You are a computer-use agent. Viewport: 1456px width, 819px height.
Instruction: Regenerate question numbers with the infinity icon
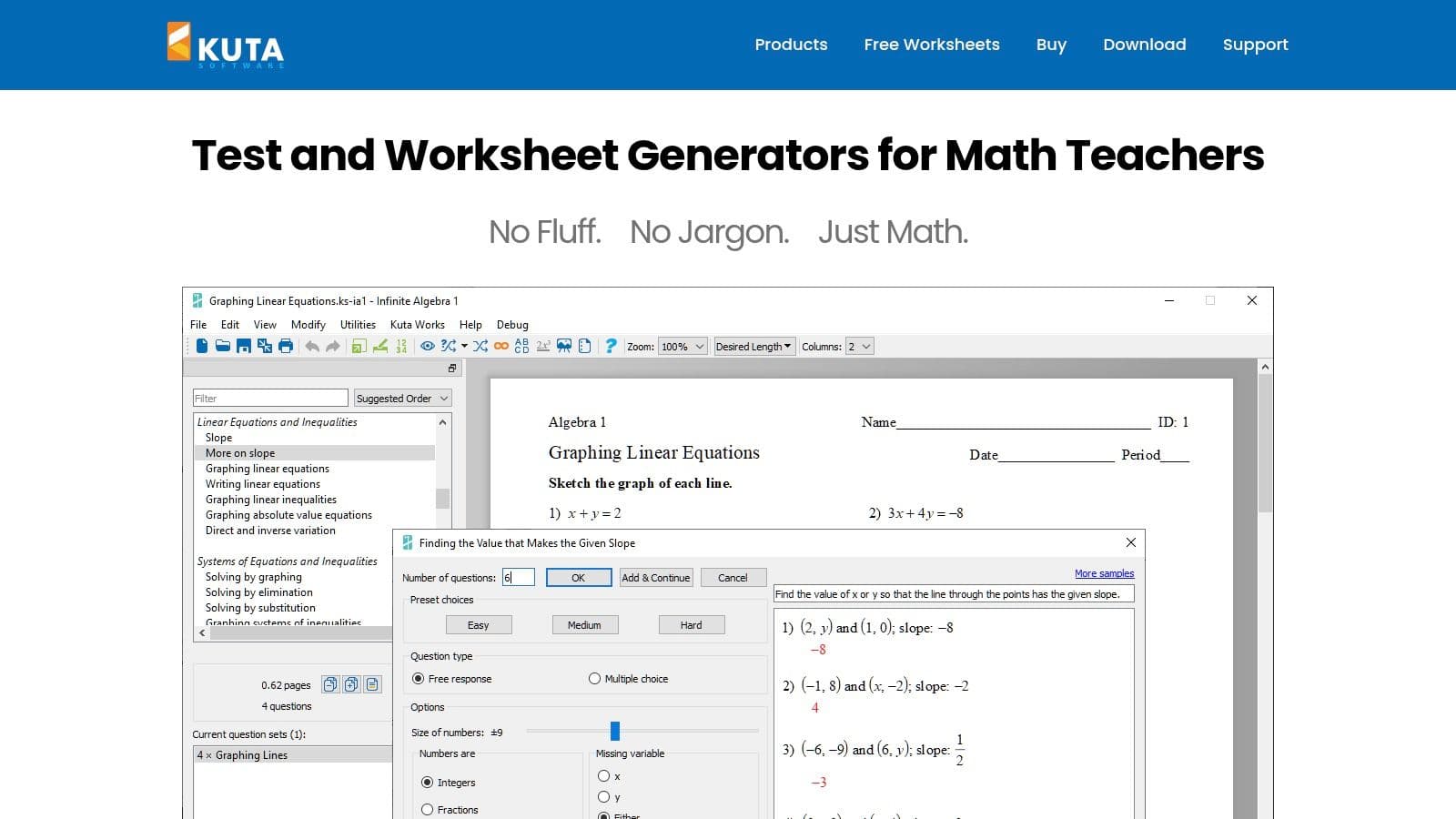[501, 346]
